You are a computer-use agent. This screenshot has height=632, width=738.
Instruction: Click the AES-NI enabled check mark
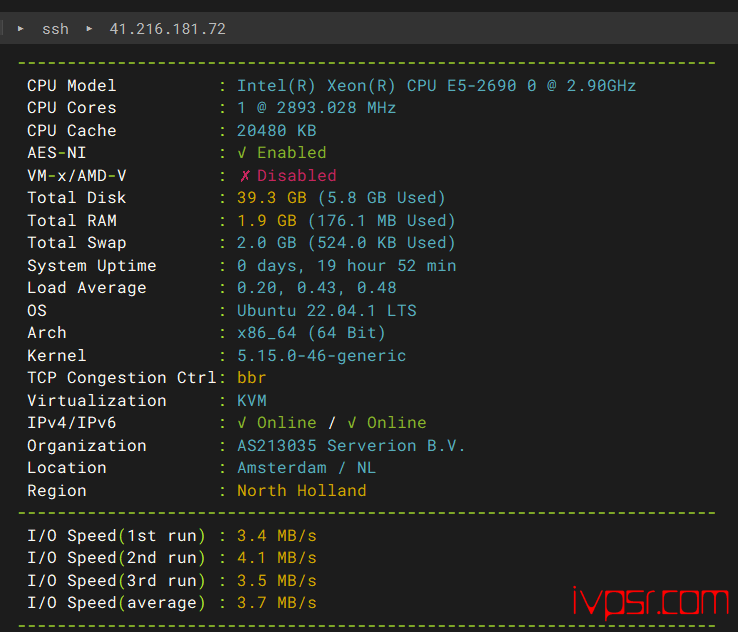pos(242,153)
